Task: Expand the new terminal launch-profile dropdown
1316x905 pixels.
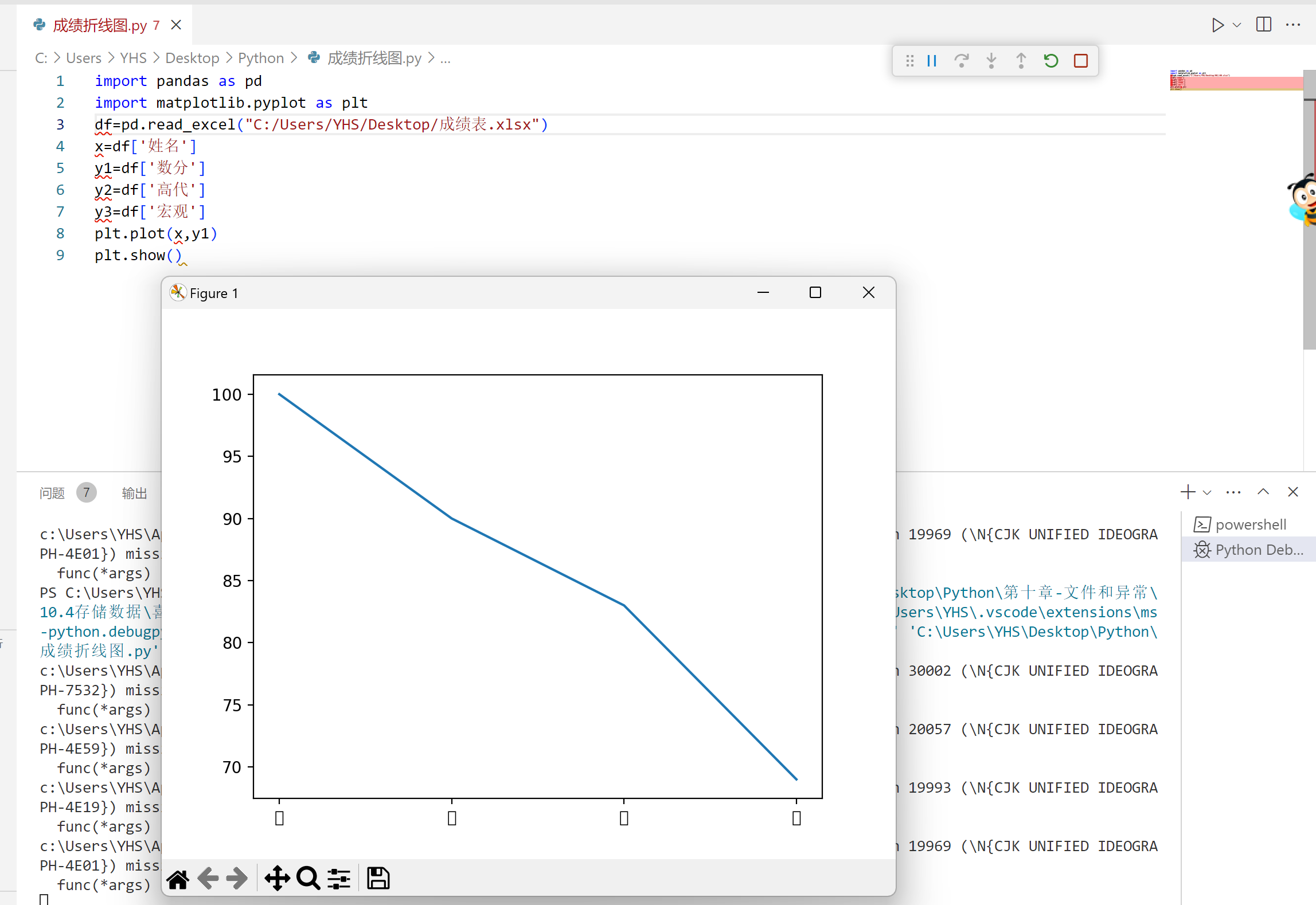Action: point(1207,492)
